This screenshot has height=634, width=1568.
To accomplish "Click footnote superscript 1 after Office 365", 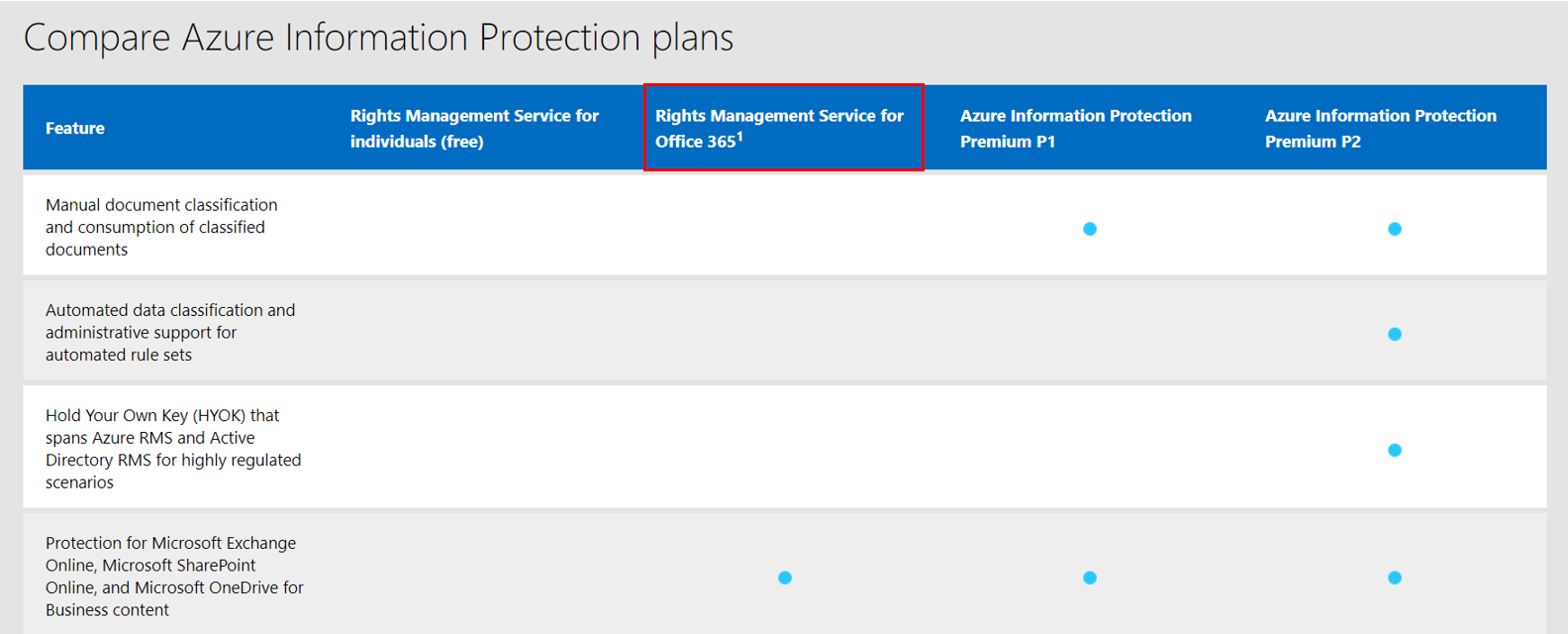I will click(739, 137).
